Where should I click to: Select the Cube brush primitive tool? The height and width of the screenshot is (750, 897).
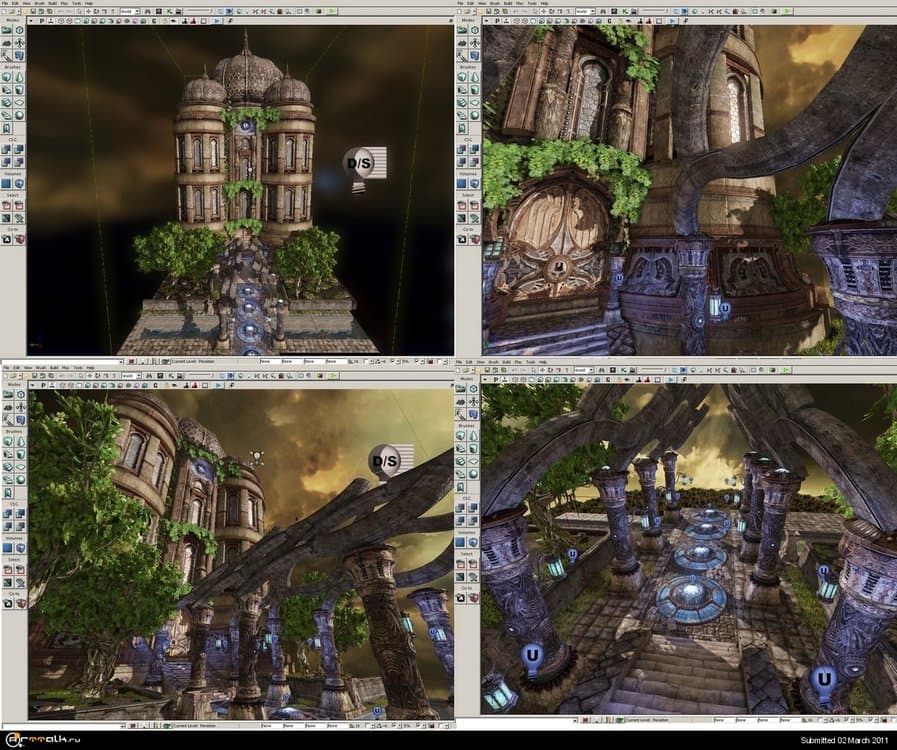(7, 75)
